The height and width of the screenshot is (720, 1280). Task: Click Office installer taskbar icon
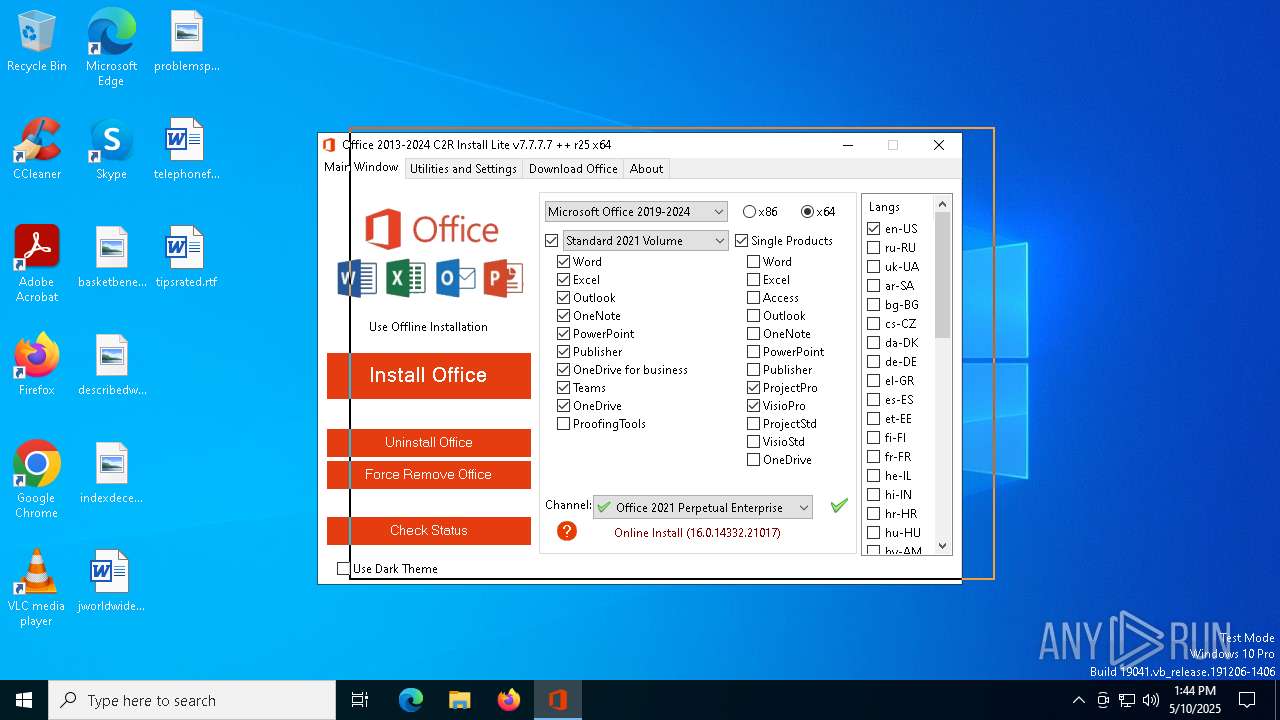point(557,700)
